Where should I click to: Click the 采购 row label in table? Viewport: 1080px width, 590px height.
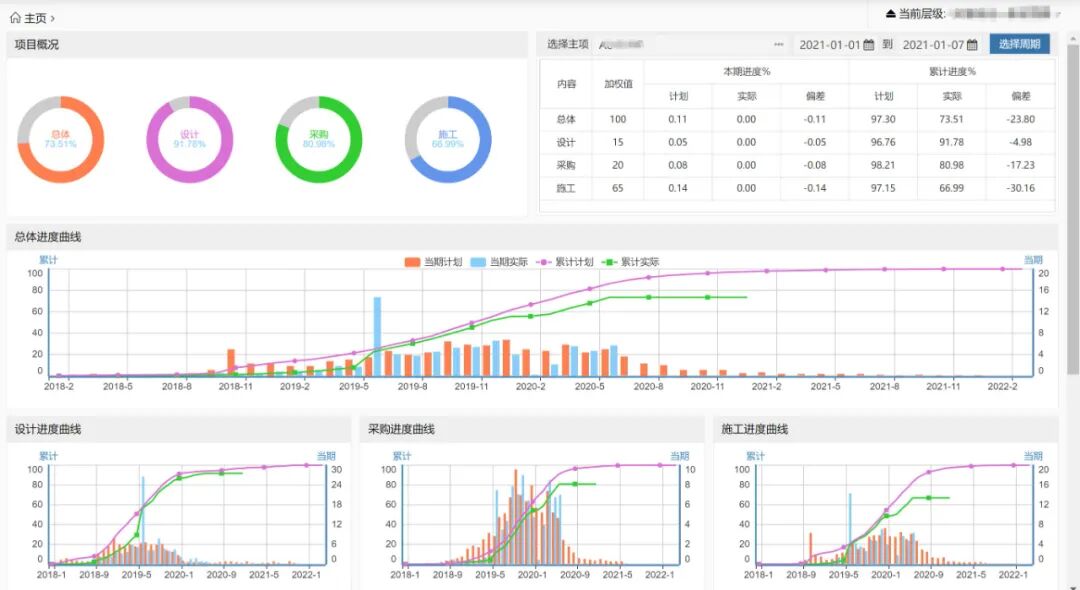click(566, 165)
